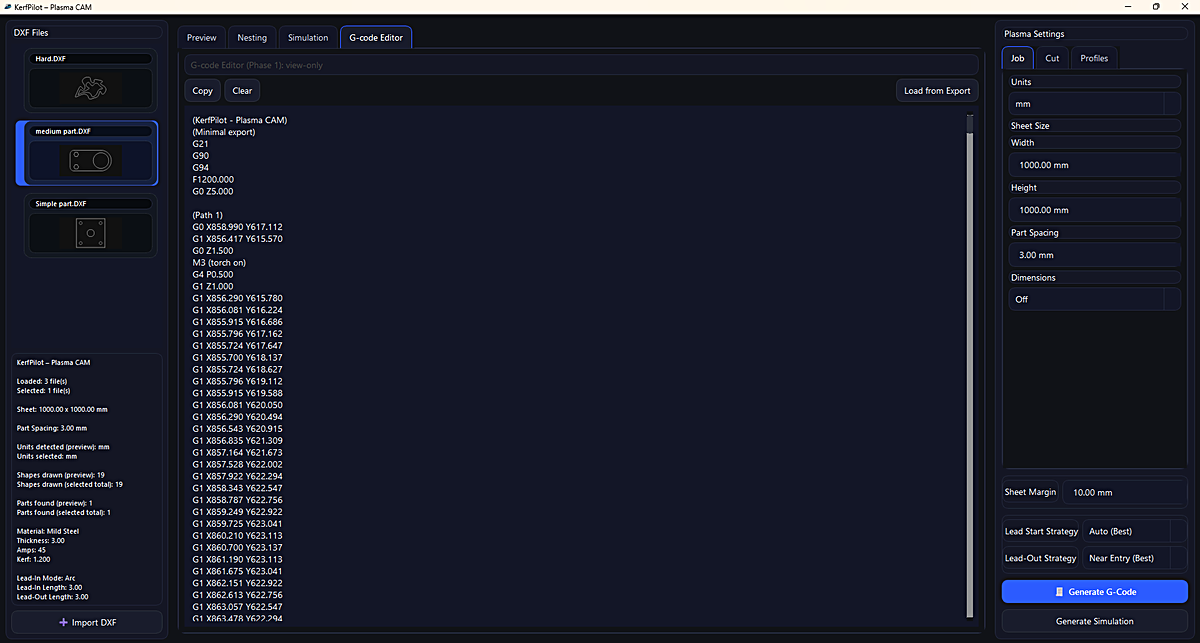Click the KerfPilot app icon in title bar
The height and width of the screenshot is (643, 1200).
pyautogui.click(x=9, y=7)
